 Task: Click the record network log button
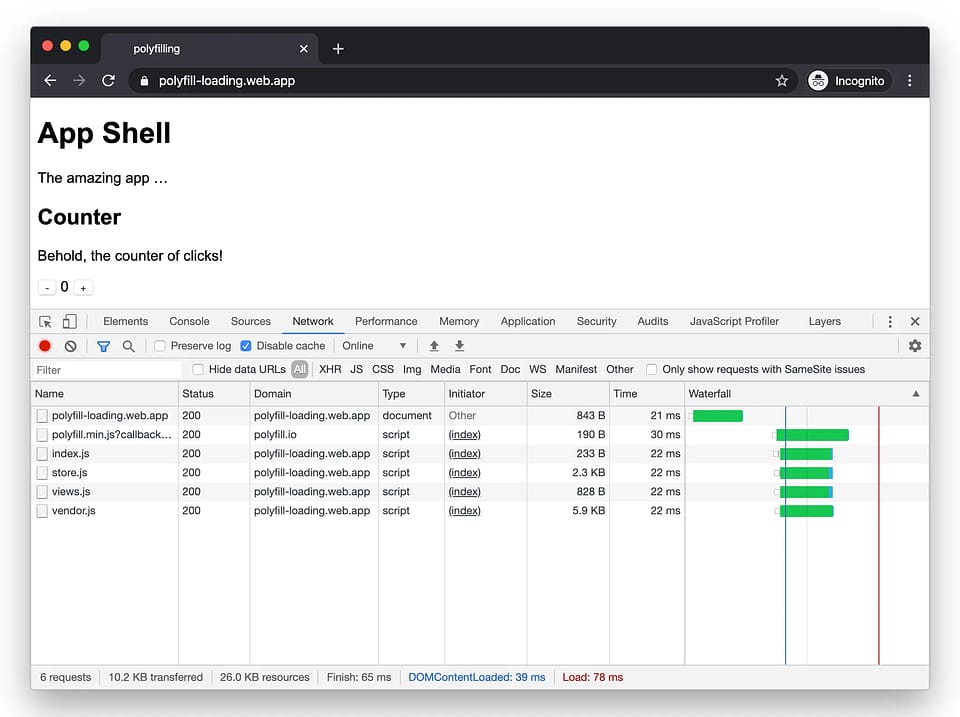click(x=45, y=346)
